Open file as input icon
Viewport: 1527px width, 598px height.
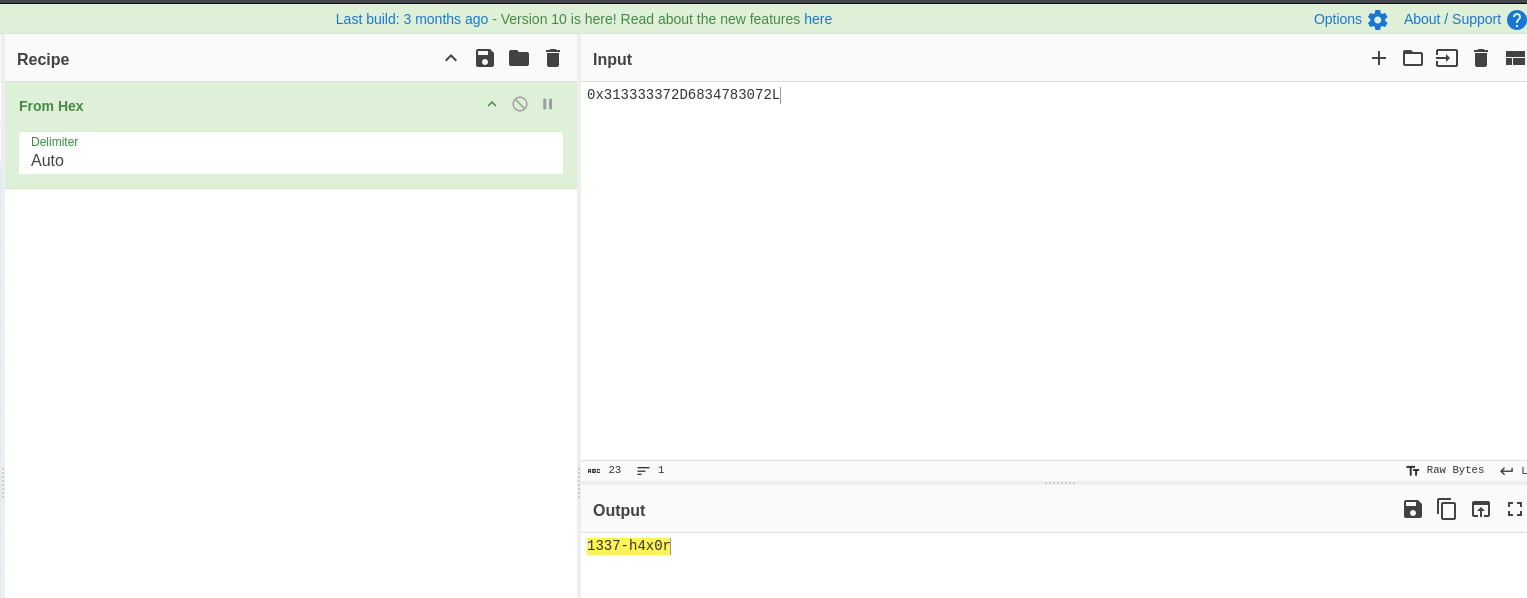coord(1447,58)
